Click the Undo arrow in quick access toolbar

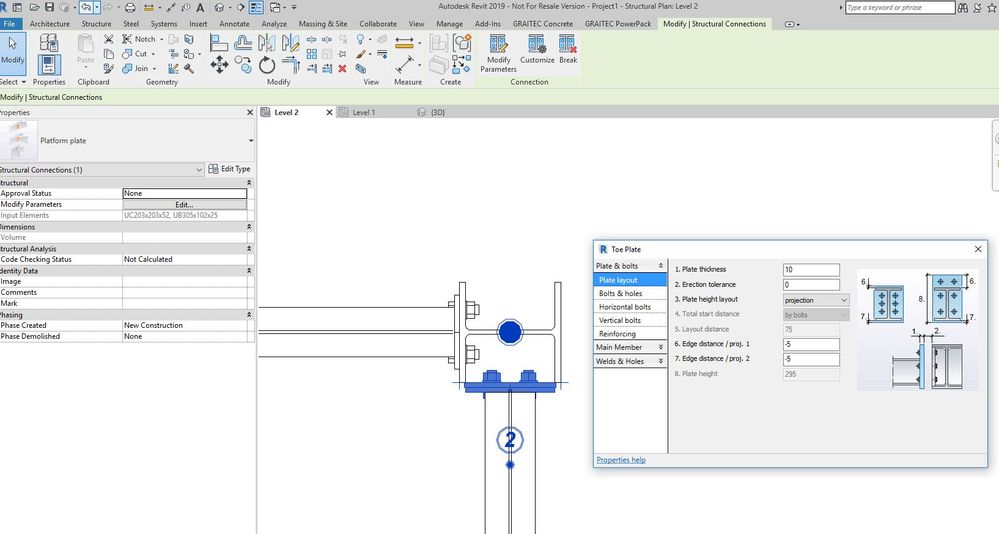[x=85, y=8]
